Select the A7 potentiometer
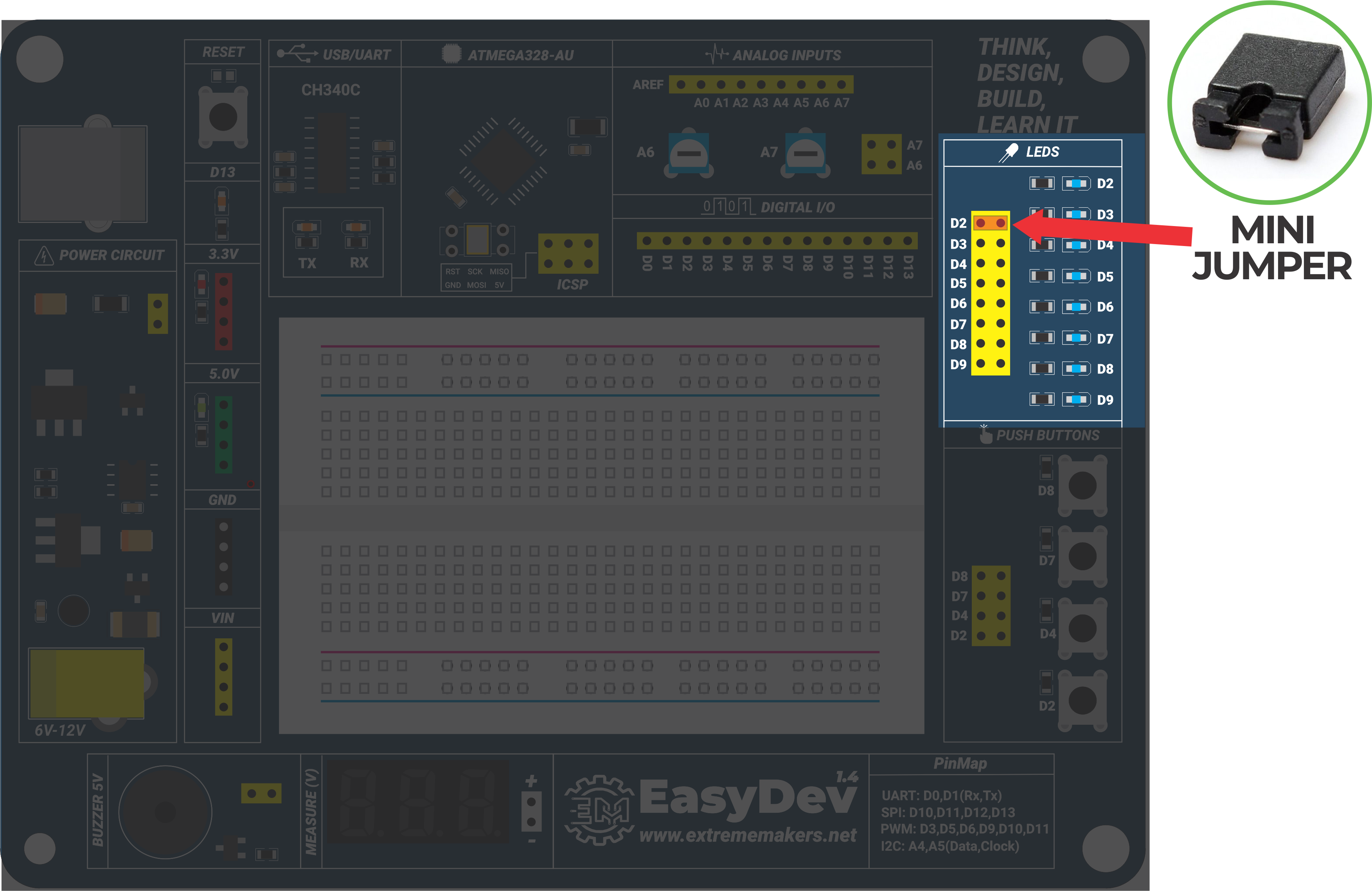 806,153
